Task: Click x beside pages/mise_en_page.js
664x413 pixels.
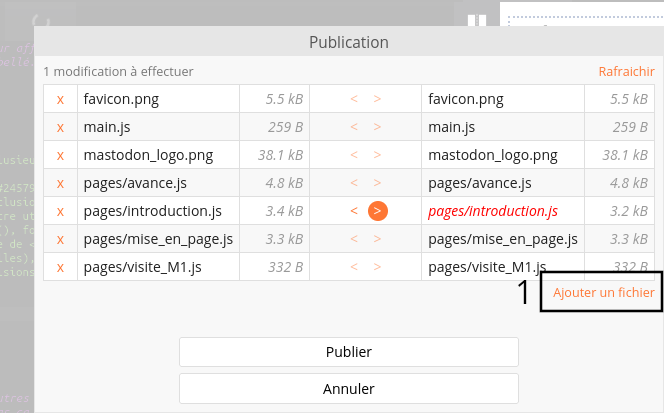Action: (x=60, y=240)
